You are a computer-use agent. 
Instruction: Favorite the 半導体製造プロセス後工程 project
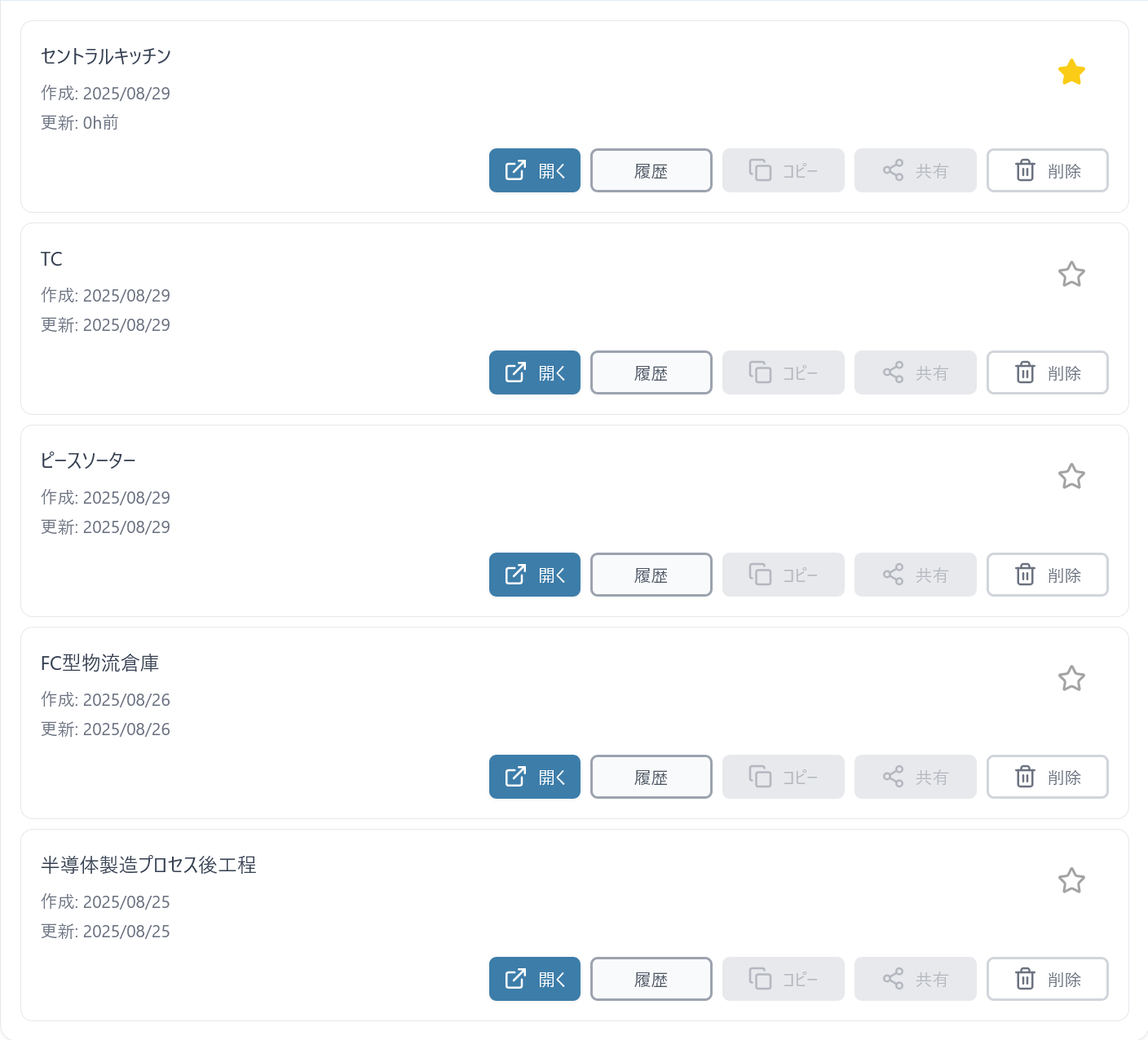point(1071,881)
